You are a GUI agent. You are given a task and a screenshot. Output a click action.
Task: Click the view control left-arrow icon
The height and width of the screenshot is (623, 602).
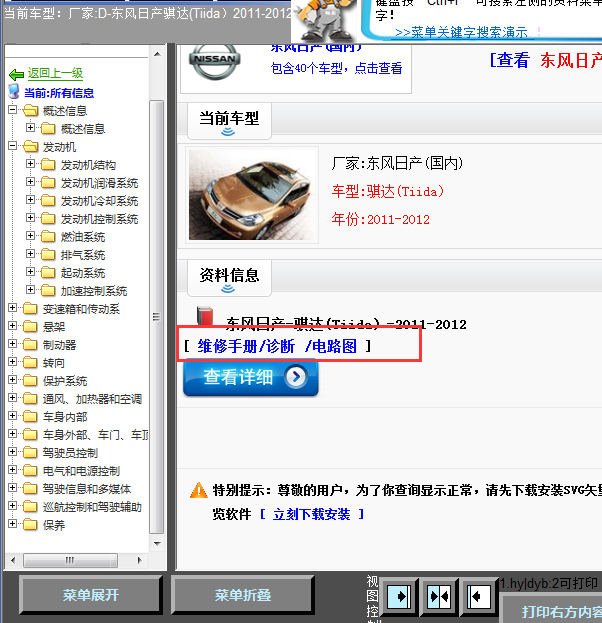pyautogui.click(x=478, y=596)
